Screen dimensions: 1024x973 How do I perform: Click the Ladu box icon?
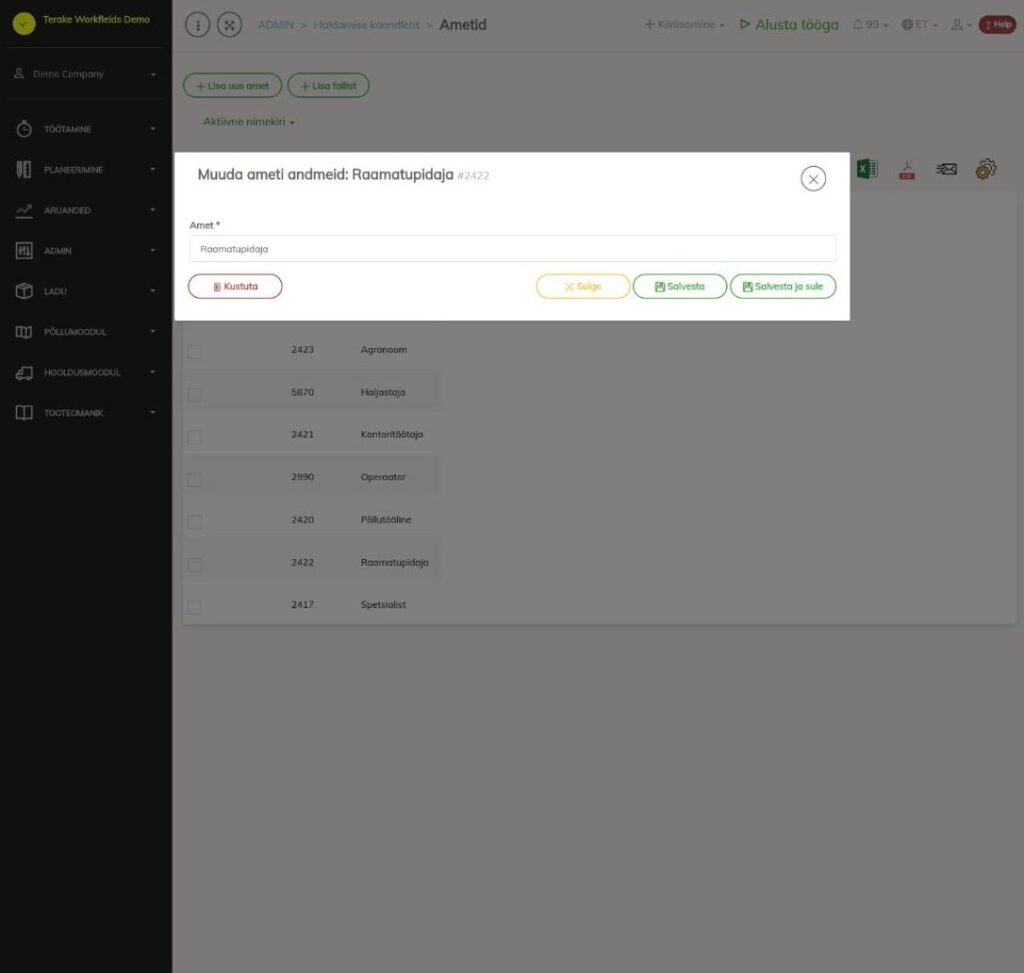pos(24,291)
